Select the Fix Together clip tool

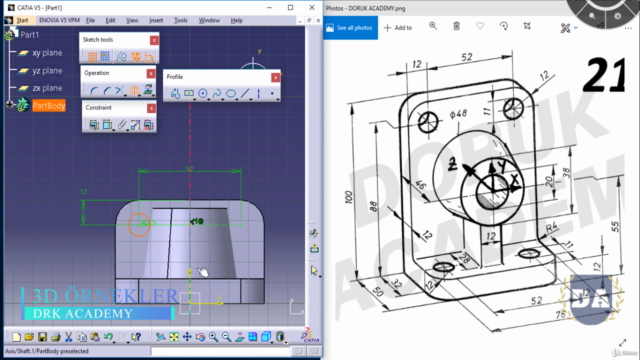[x=122, y=124]
